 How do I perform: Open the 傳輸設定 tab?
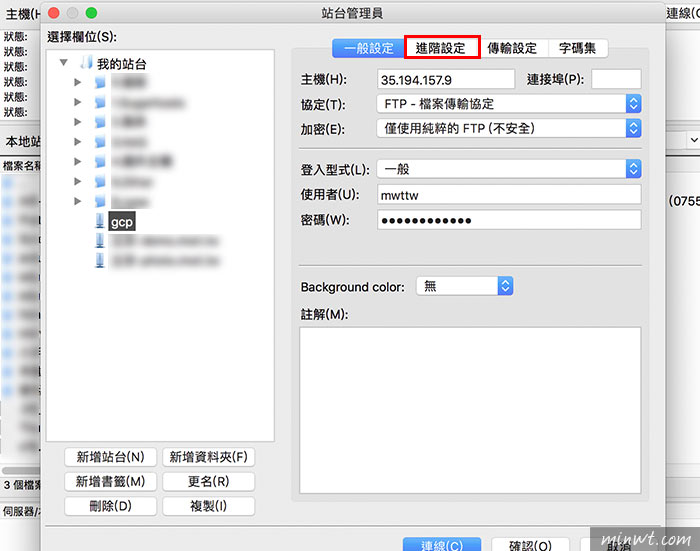point(512,48)
